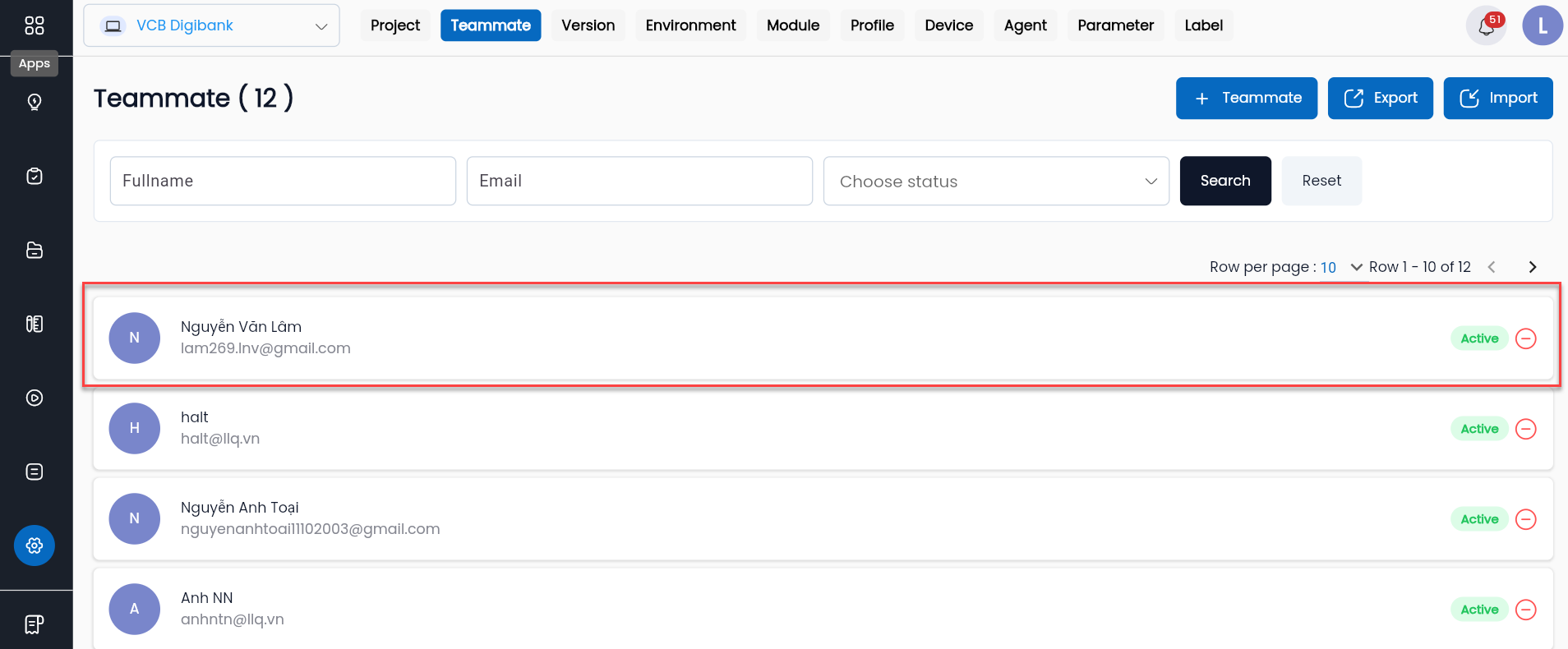Viewport: 1568px width, 649px height.
Task: Click the Search button
Action: point(1225,181)
